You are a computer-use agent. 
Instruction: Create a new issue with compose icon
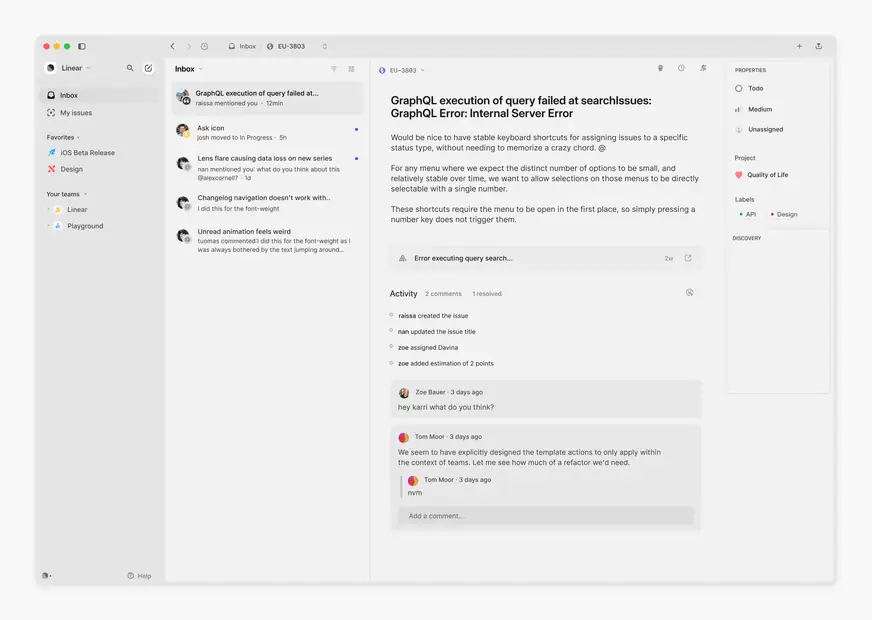click(148, 68)
